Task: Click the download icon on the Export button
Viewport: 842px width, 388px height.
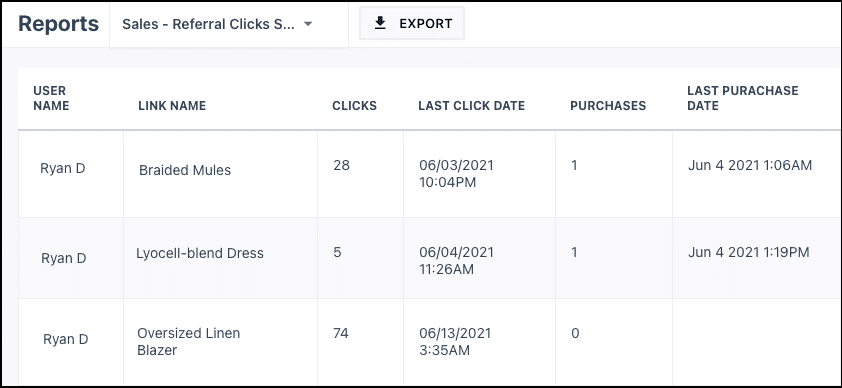Action: pos(380,23)
